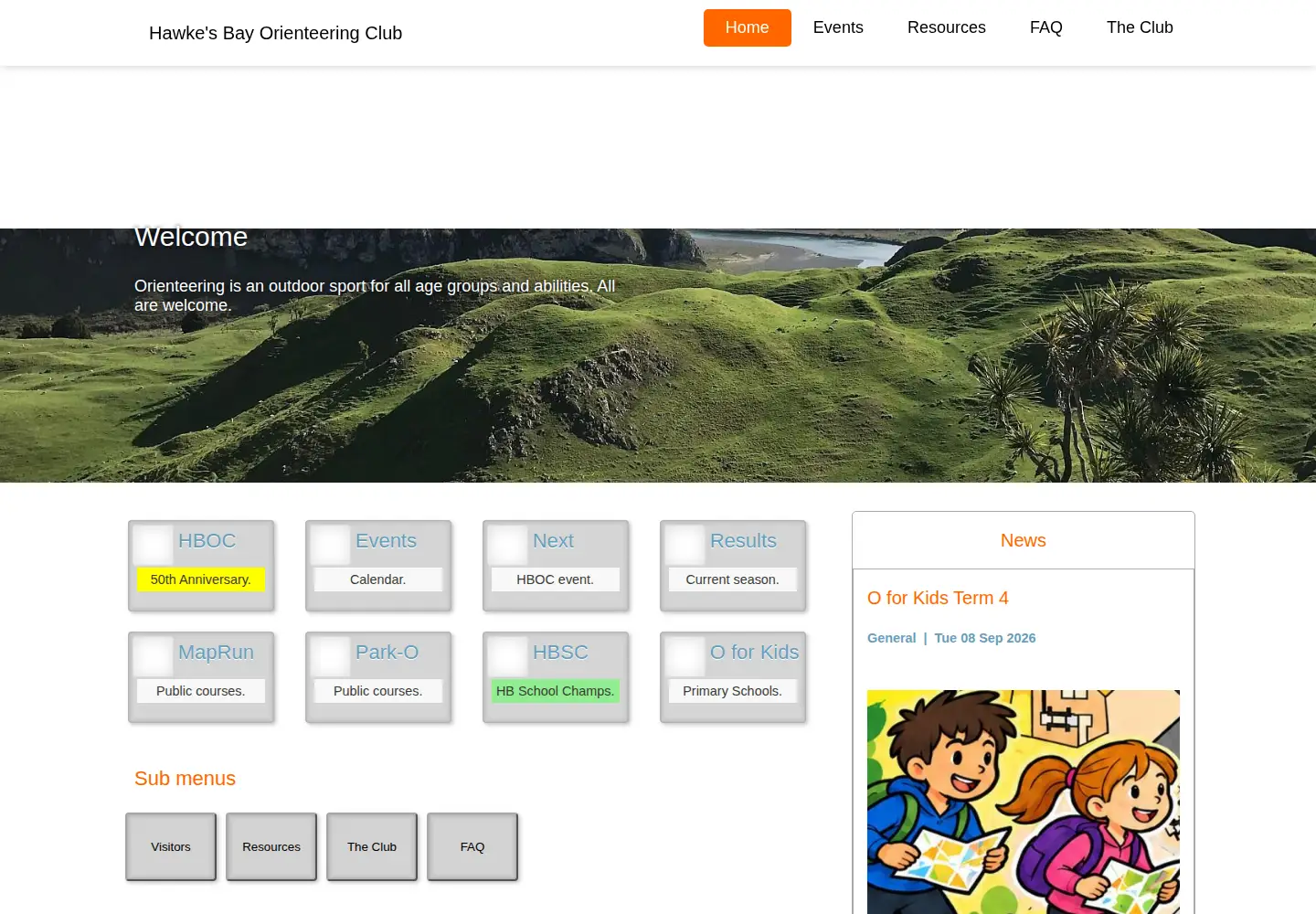Click the HBOC event label

click(555, 579)
